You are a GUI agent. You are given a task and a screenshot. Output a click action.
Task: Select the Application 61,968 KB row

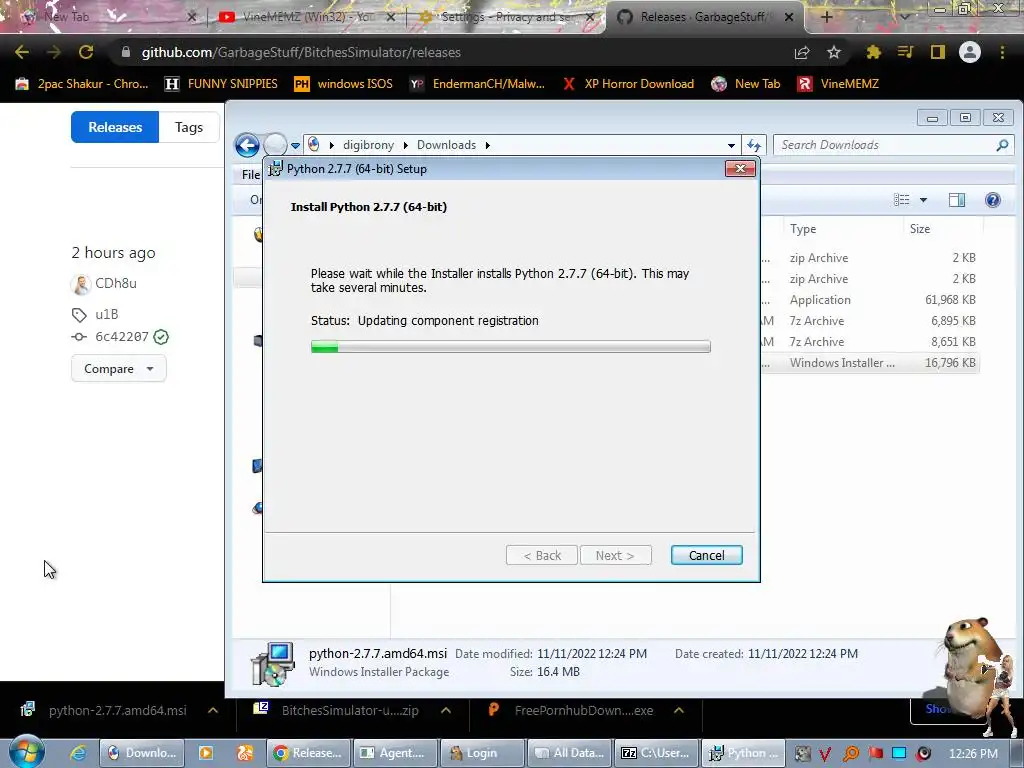pos(872,300)
